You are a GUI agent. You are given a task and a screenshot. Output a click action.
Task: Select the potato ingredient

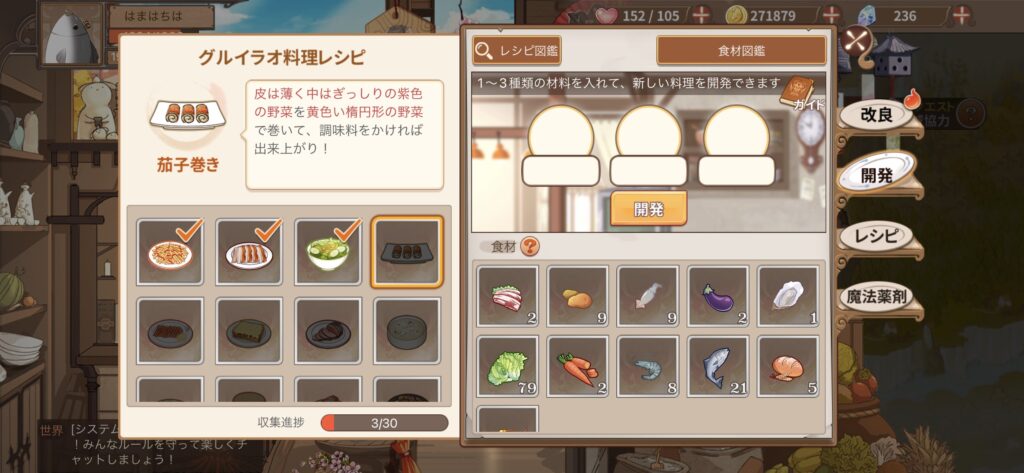[577, 296]
